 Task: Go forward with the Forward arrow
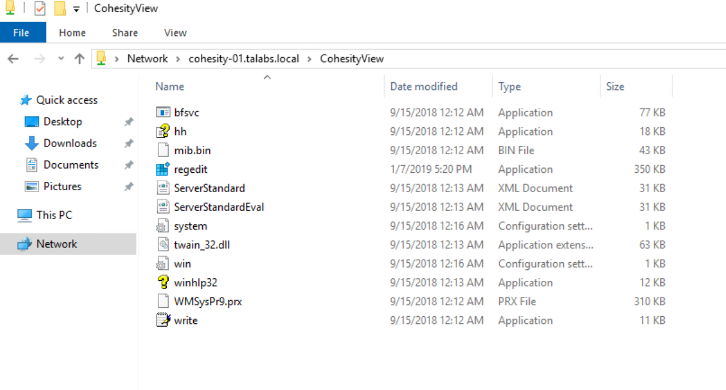(40, 59)
